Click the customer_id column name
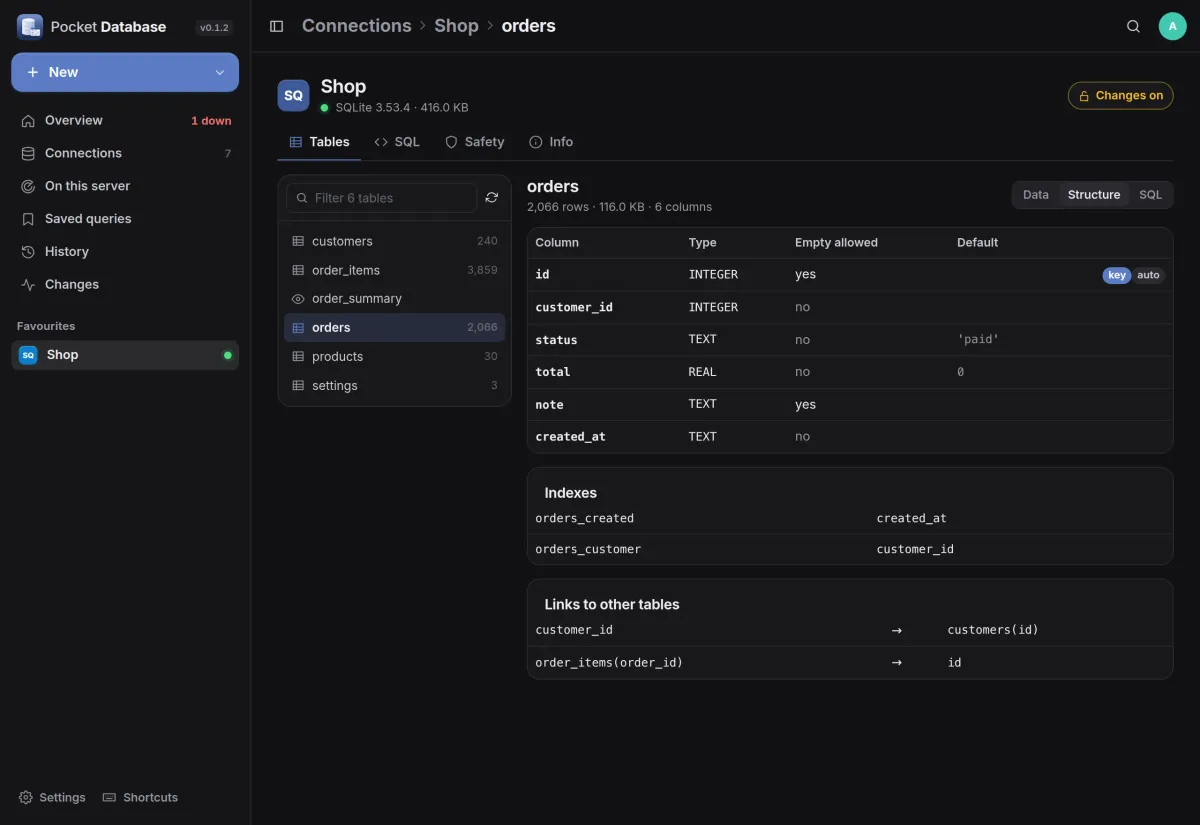Viewport: 1200px width, 825px height. (574, 307)
